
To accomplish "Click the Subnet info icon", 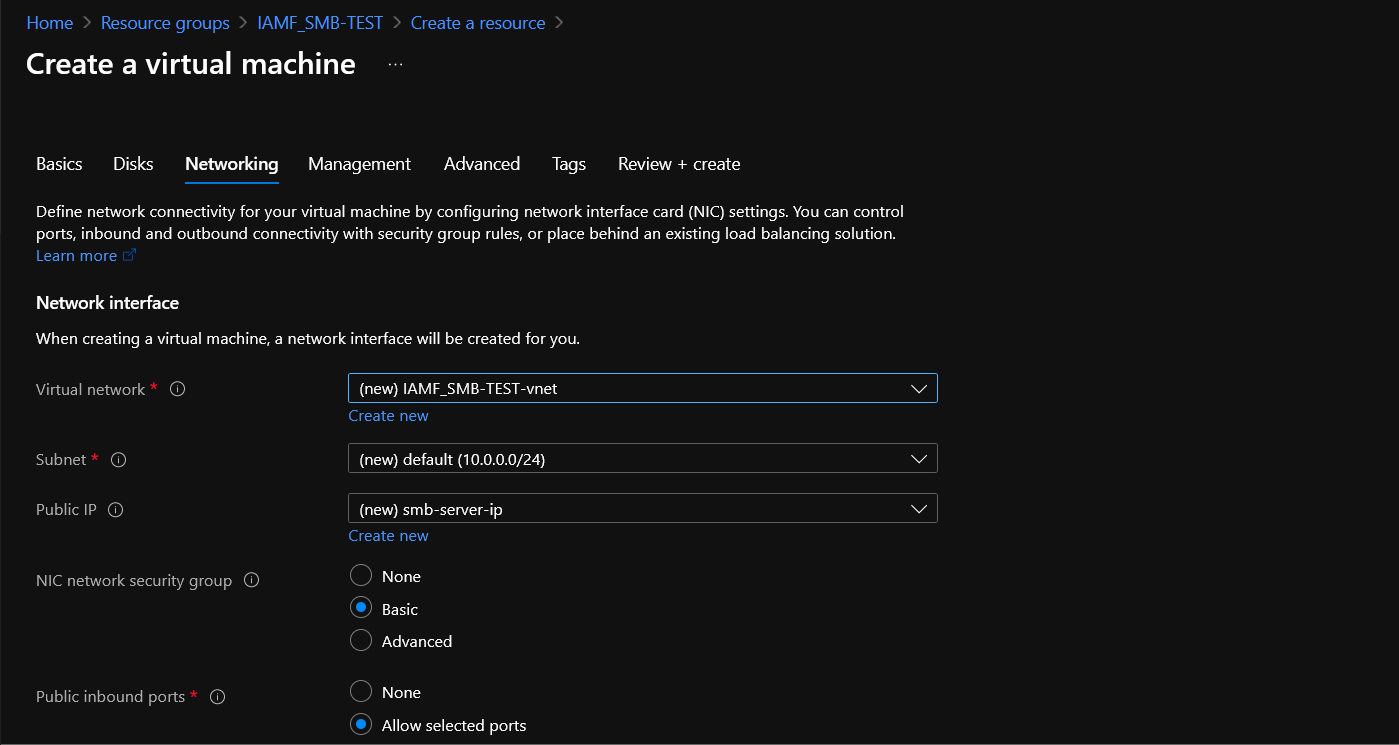I will click(x=118, y=460).
